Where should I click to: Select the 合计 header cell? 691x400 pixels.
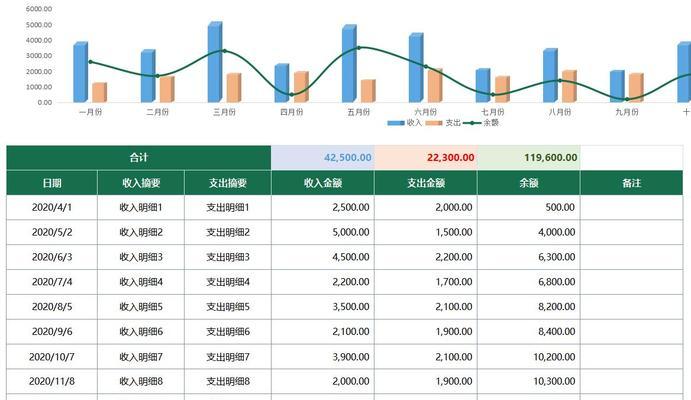(139, 158)
